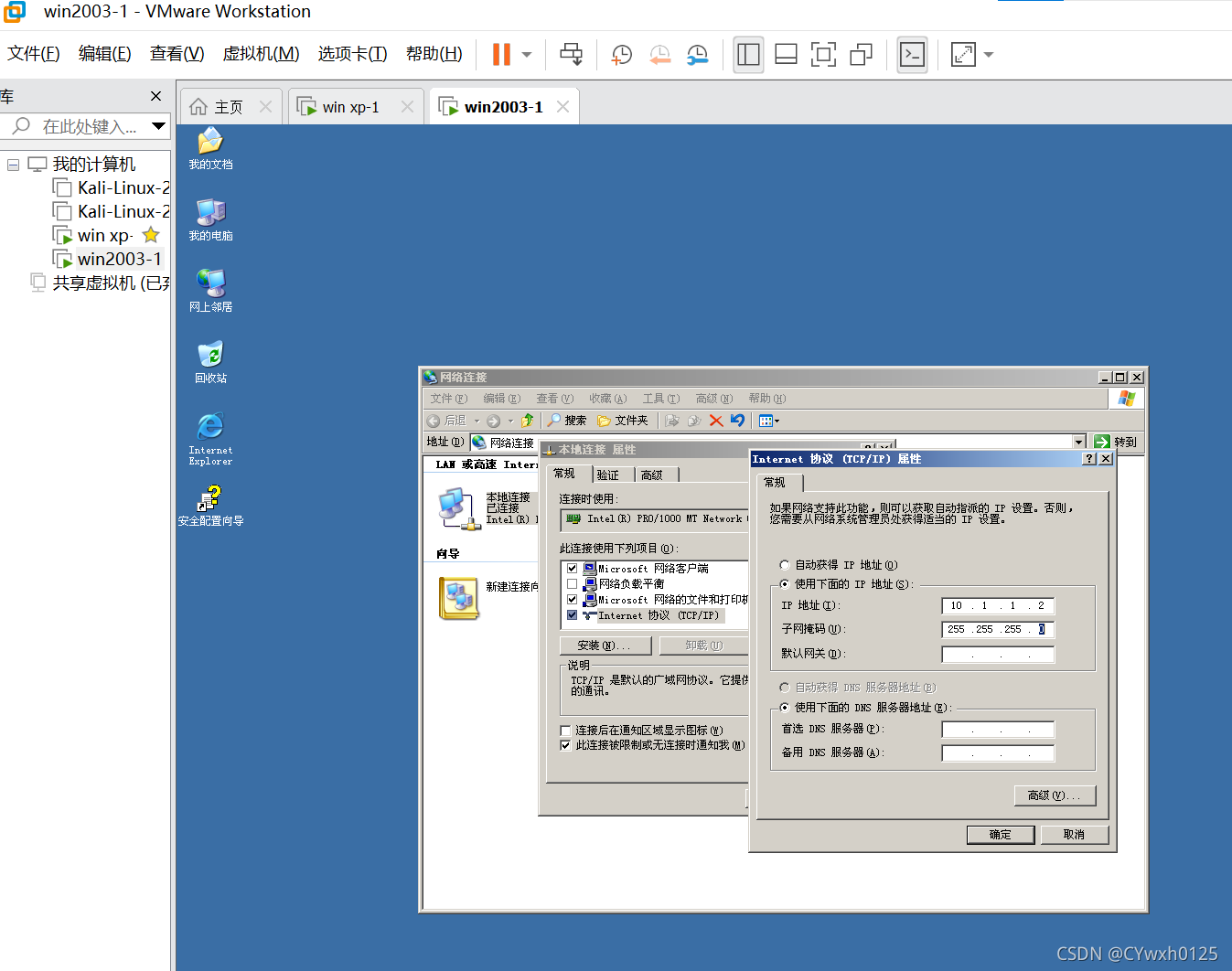The height and width of the screenshot is (971, 1232).
Task: Open VMware 选项卡(T) menu
Action: (352, 54)
